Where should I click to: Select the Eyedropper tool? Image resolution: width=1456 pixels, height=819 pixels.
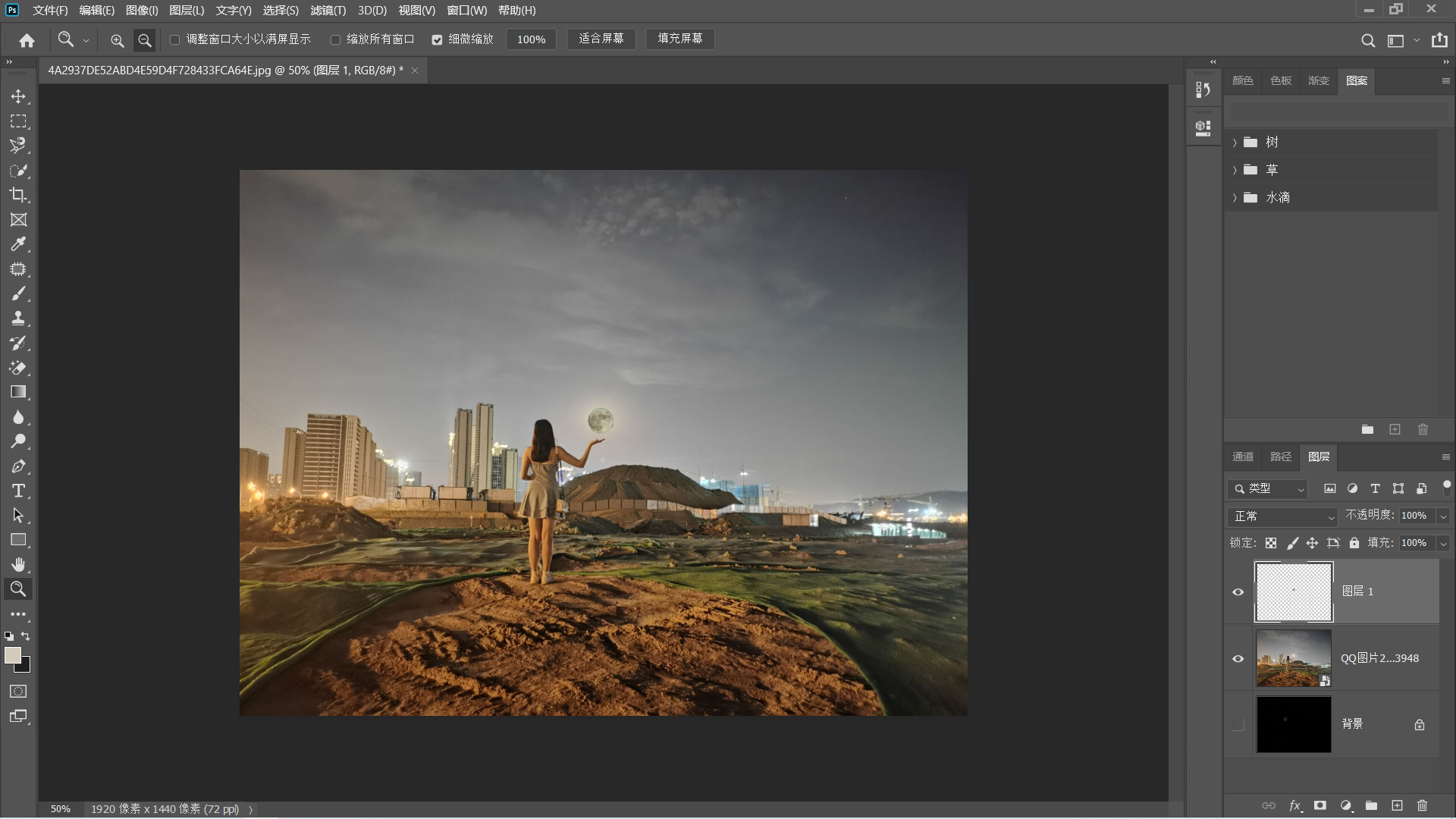(18, 244)
